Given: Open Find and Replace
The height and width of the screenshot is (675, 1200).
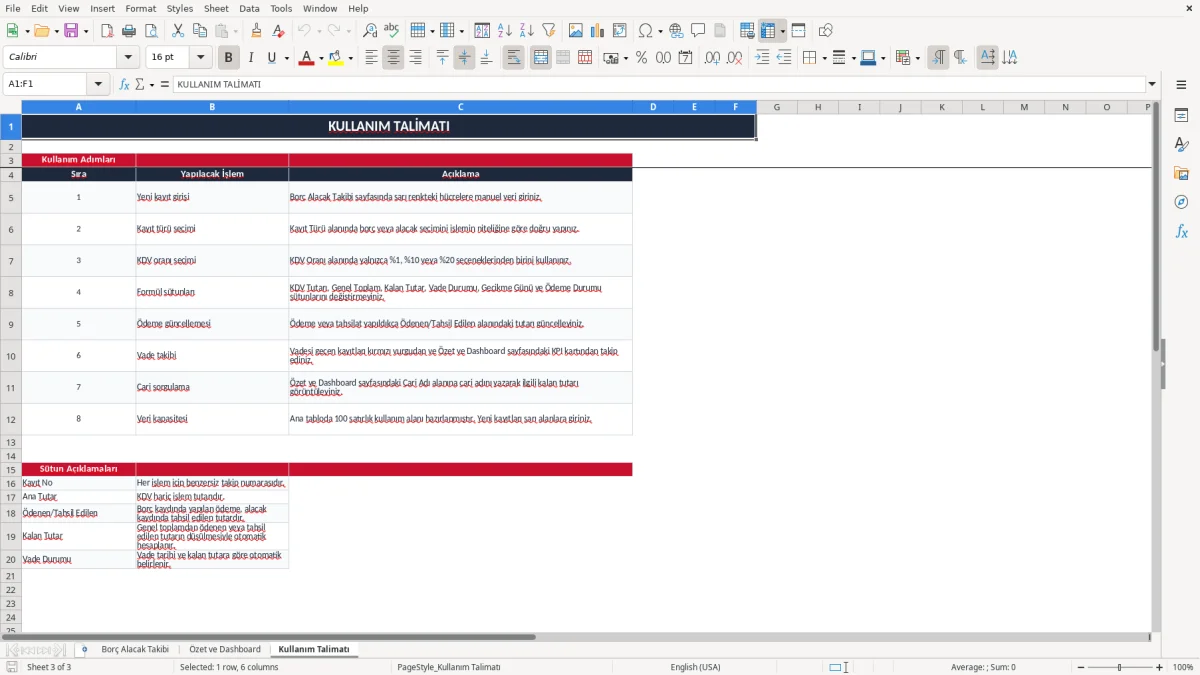Looking at the screenshot, I should tap(370, 31).
